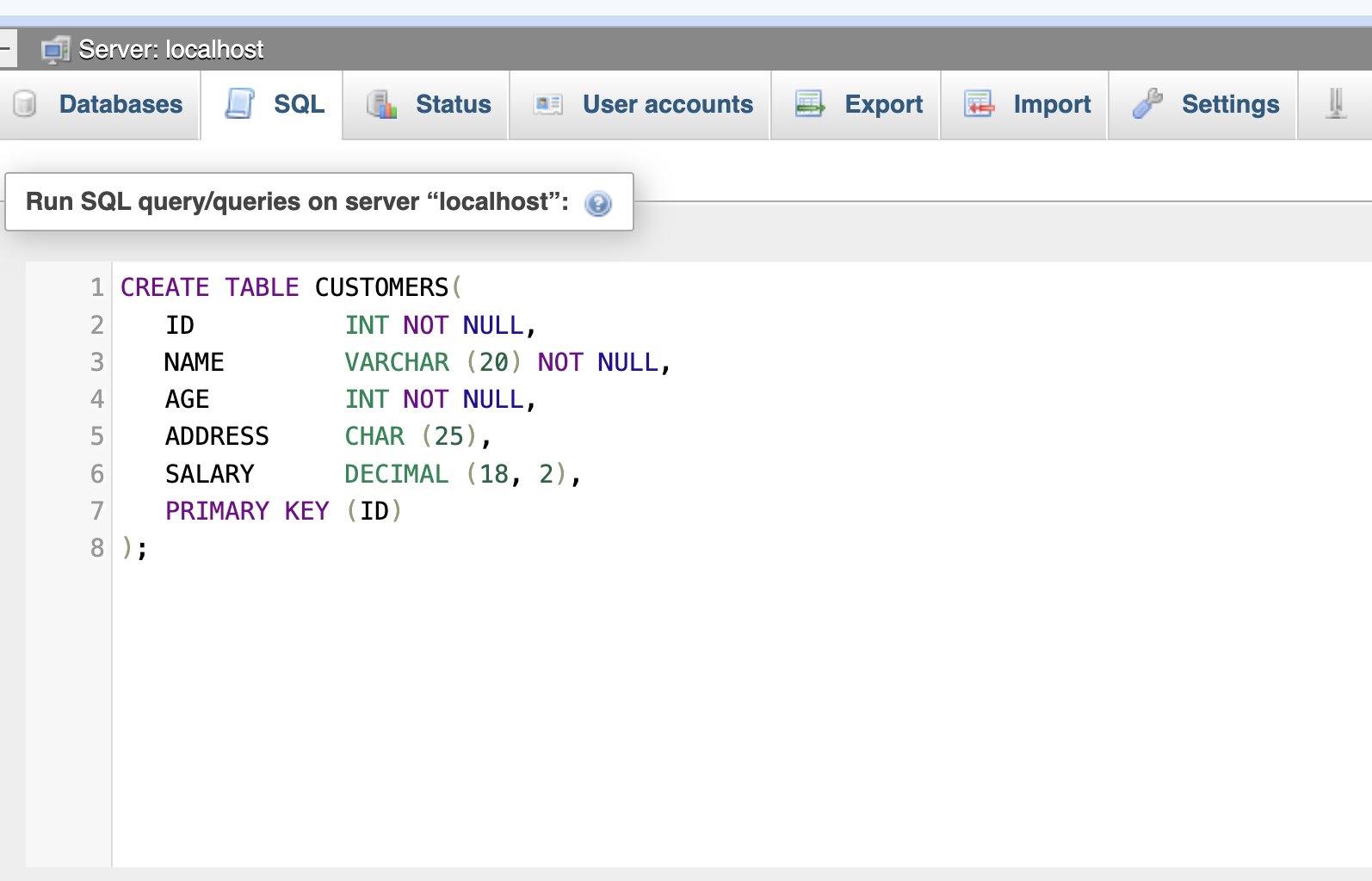The height and width of the screenshot is (881, 1372).
Task: Click the number 20 on line 3
Action: [494, 362]
